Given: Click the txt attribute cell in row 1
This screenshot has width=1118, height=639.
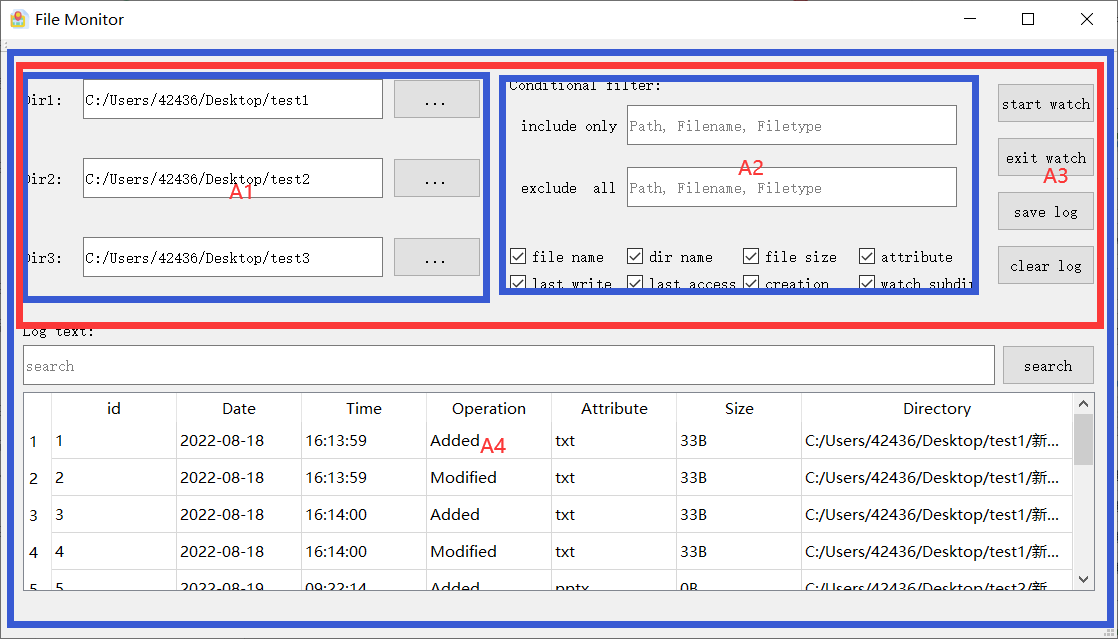Looking at the screenshot, I should coord(614,441).
